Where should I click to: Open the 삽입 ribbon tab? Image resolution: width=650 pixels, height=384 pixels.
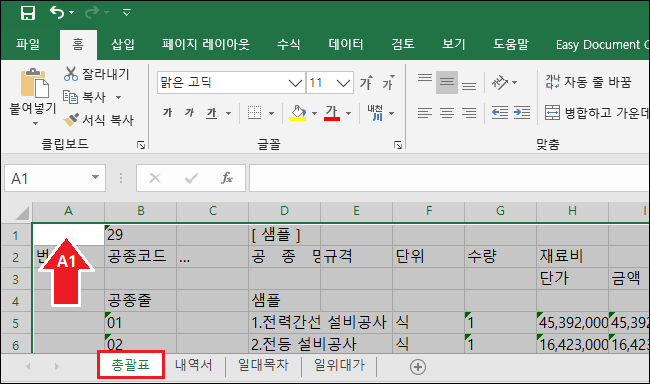tap(123, 44)
